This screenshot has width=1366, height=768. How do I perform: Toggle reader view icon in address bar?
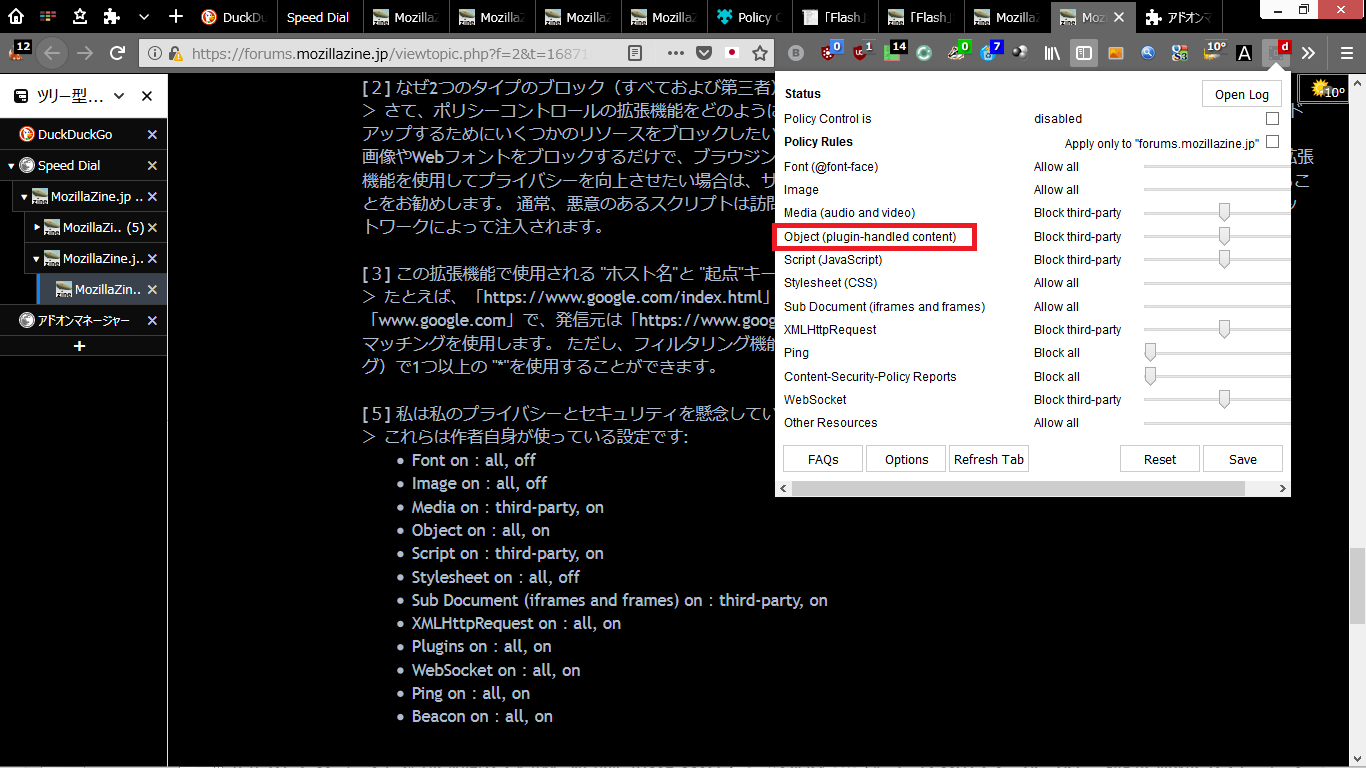[635, 53]
